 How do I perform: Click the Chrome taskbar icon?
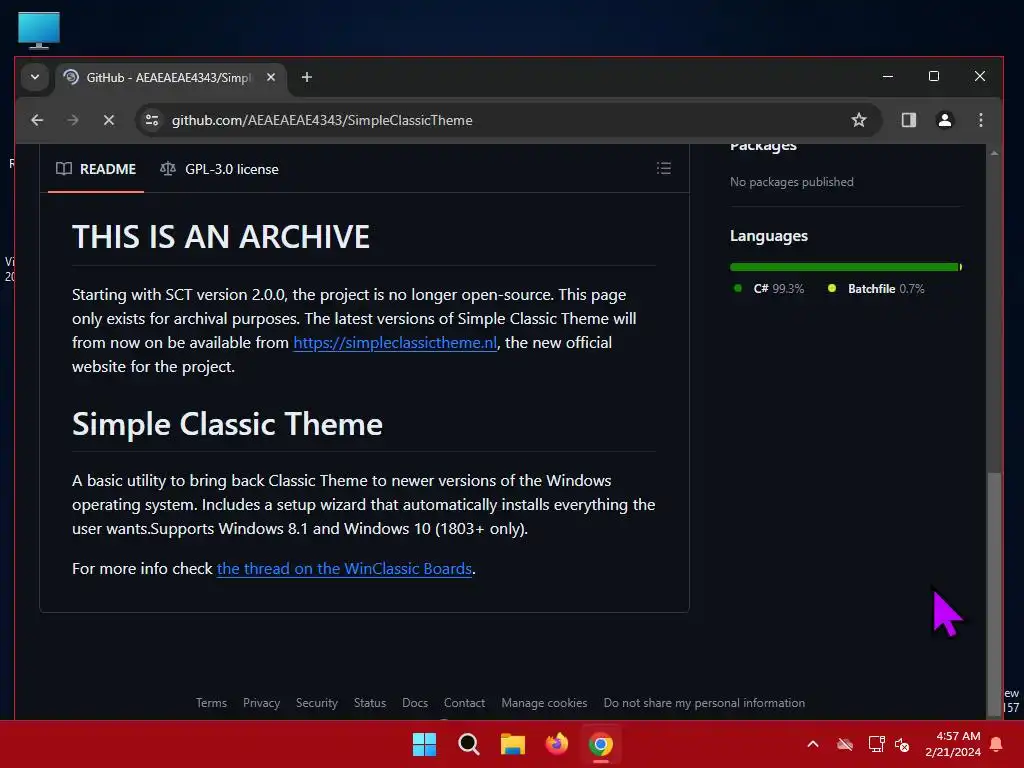[601, 744]
